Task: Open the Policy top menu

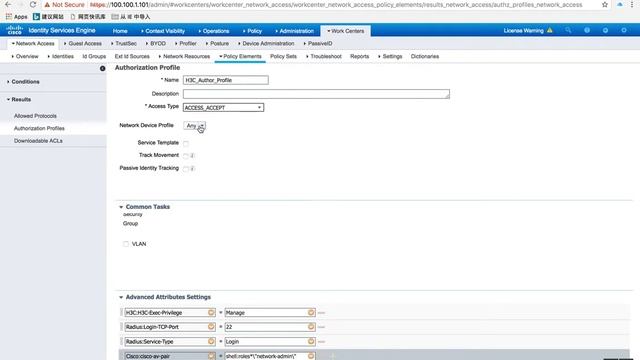Action: 252,31
